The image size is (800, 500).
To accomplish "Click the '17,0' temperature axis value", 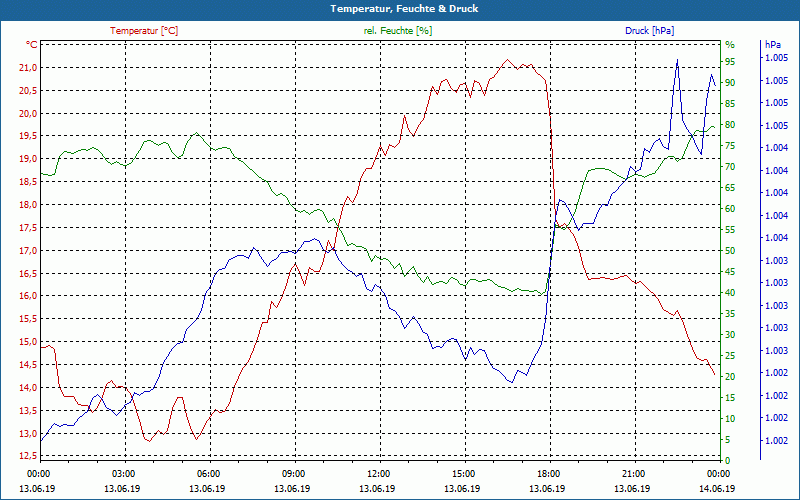I will point(28,251).
